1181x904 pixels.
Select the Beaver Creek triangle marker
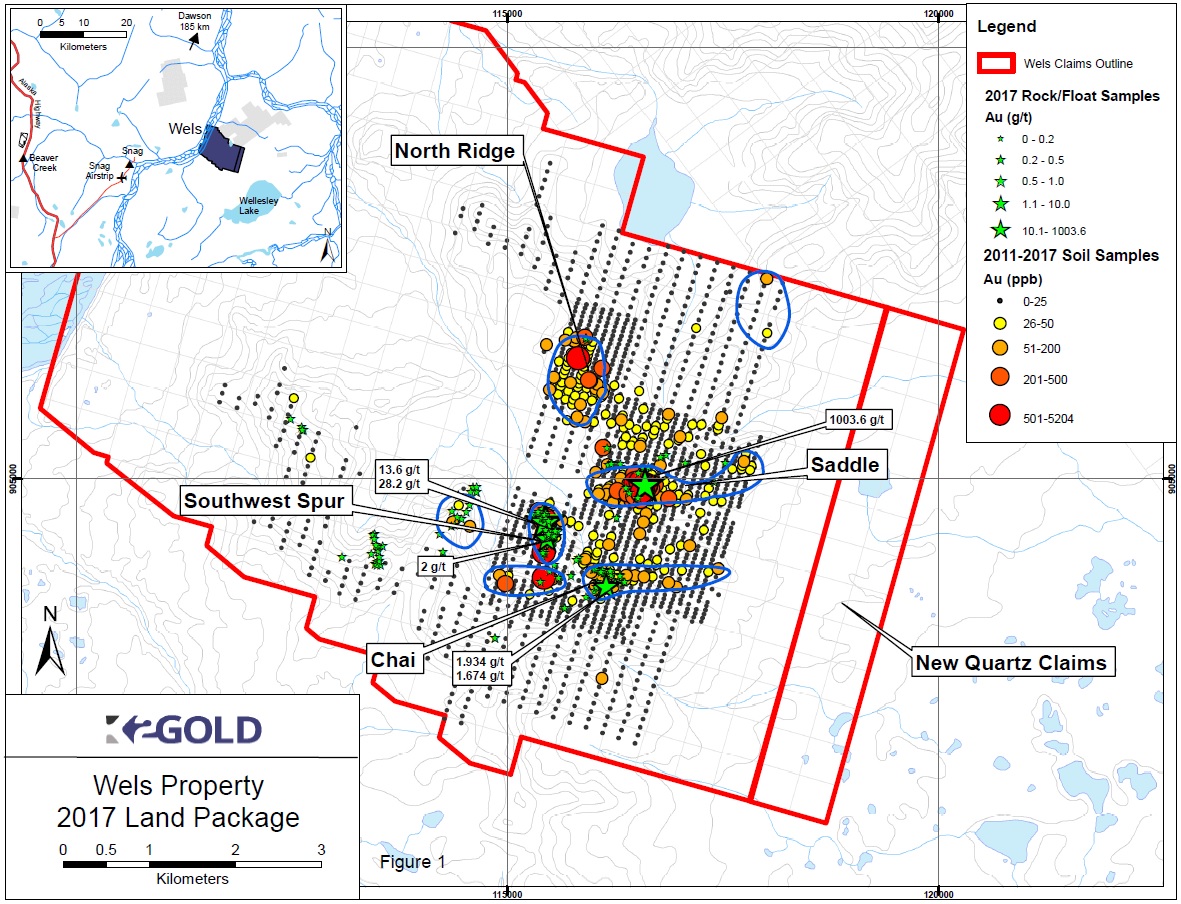pyautogui.click(x=23, y=158)
